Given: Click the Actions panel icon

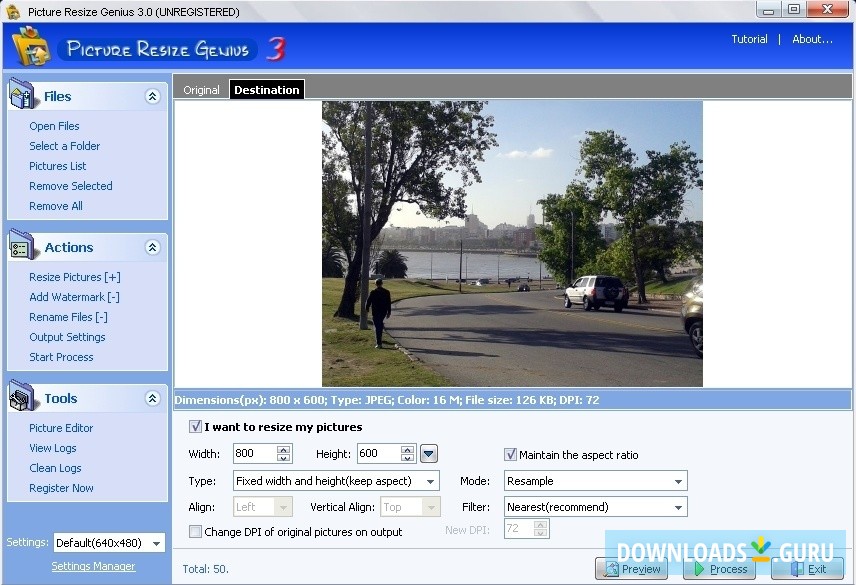Looking at the screenshot, I should coord(22,247).
